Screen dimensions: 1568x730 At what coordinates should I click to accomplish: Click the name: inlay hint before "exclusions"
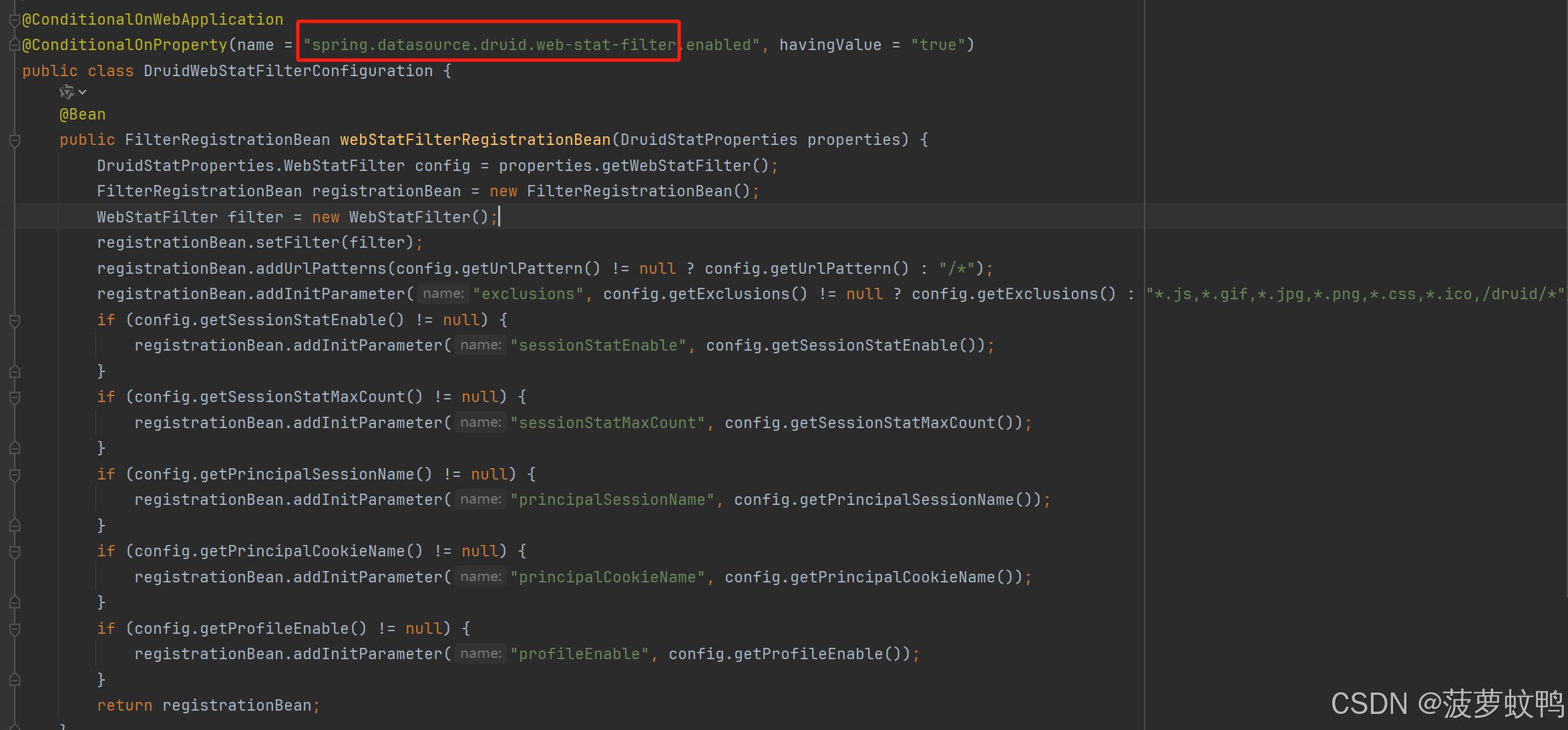pyautogui.click(x=443, y=294)
